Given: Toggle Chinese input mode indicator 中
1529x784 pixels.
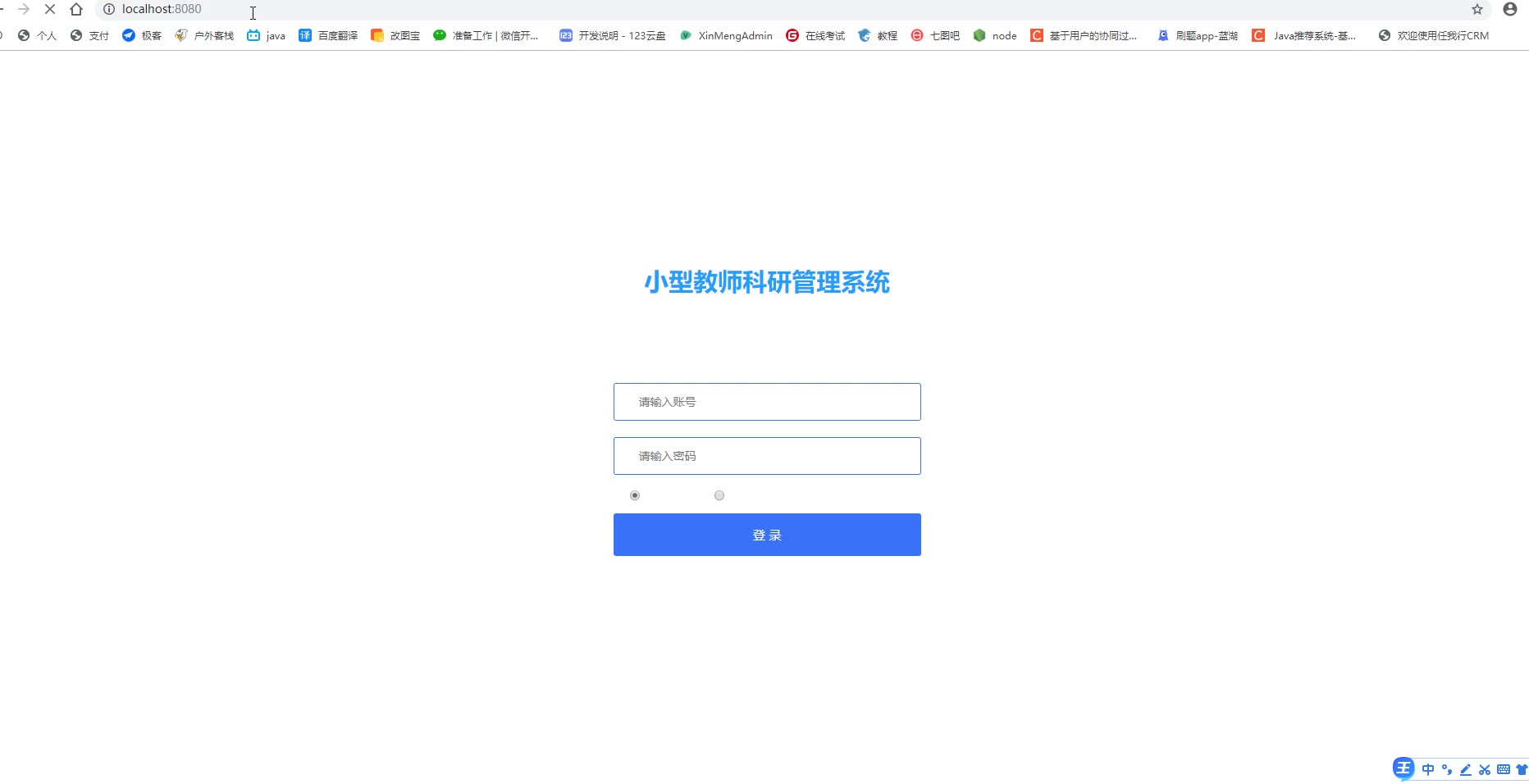Looking at the screenshot, I should point(1428,769).
